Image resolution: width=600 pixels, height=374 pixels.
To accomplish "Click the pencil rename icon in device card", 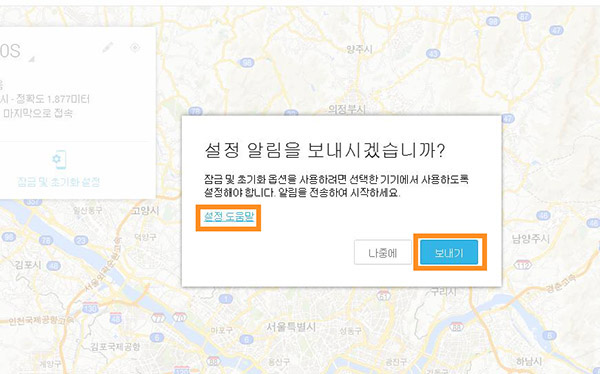I will tap(108, 48).
